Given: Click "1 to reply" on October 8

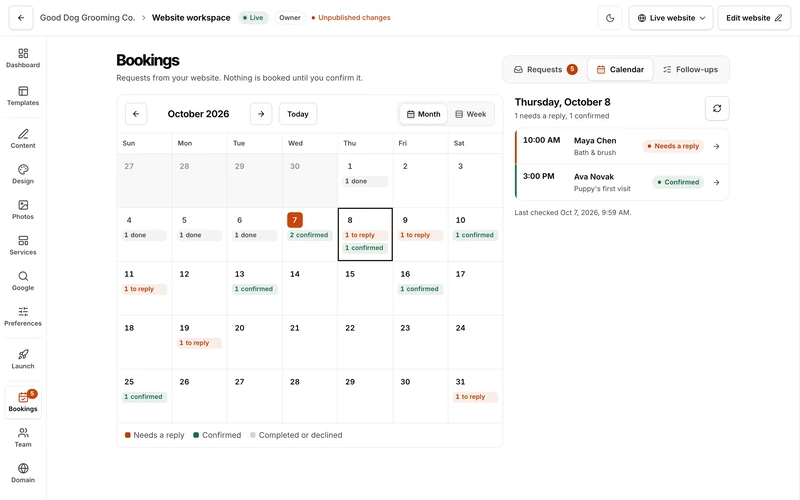Looking at the screenshot, I should pos(365,235).
